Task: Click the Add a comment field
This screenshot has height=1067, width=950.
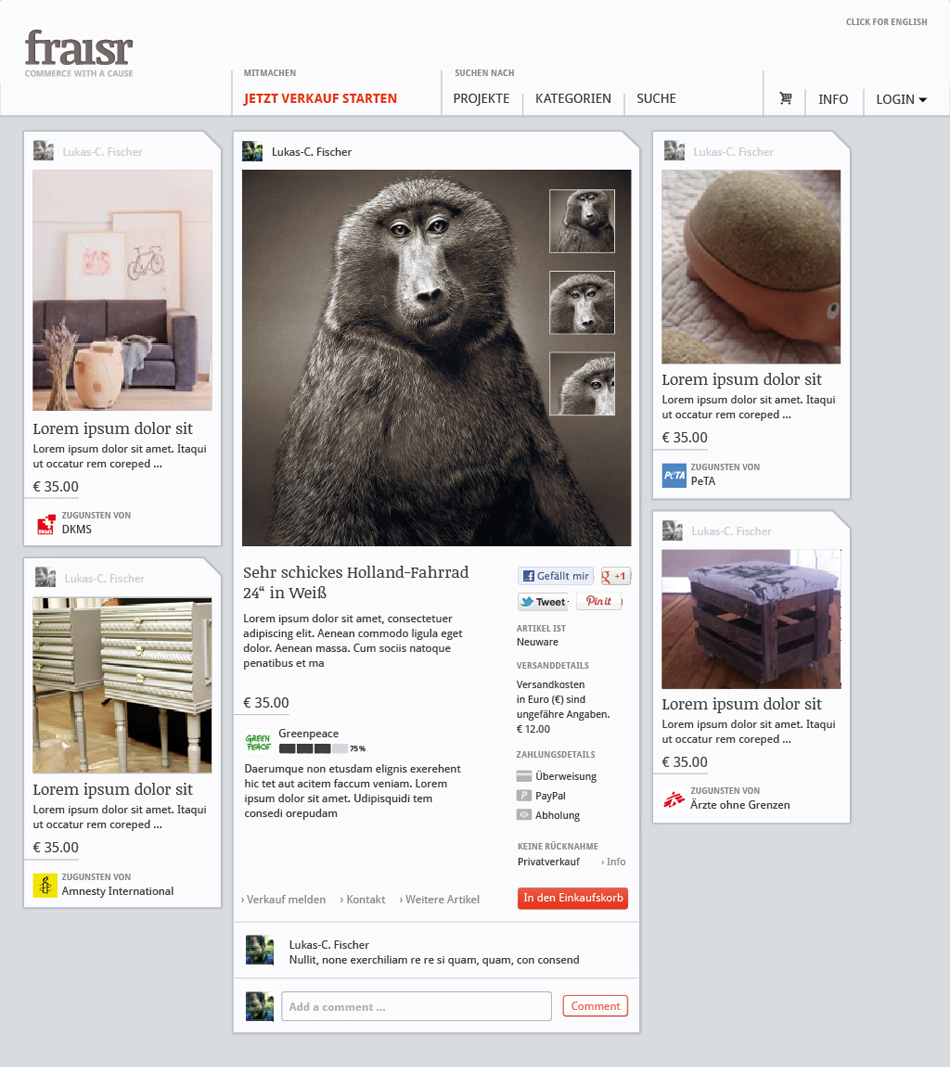Action: (x=416, y=1006)
